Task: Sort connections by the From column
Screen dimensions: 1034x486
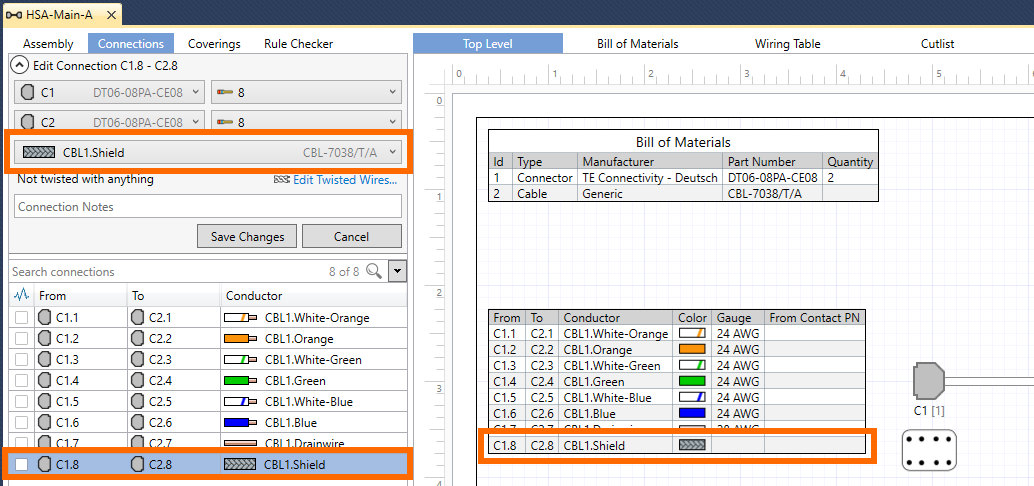Action: 80,295
